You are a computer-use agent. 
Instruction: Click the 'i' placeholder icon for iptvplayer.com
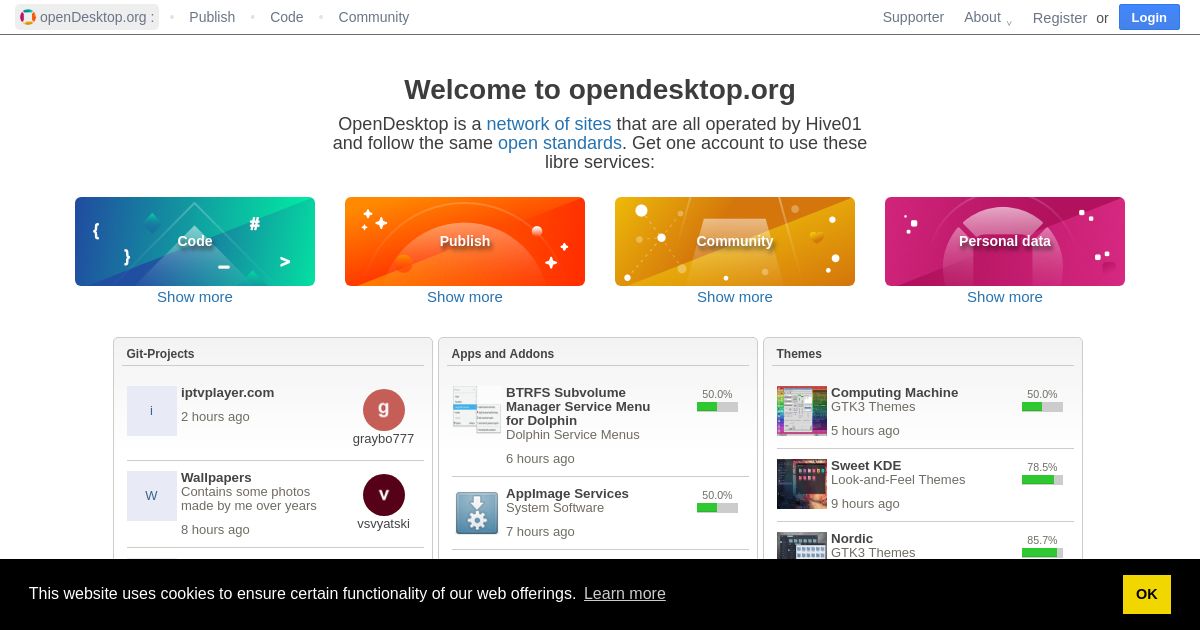pos(152,411)
